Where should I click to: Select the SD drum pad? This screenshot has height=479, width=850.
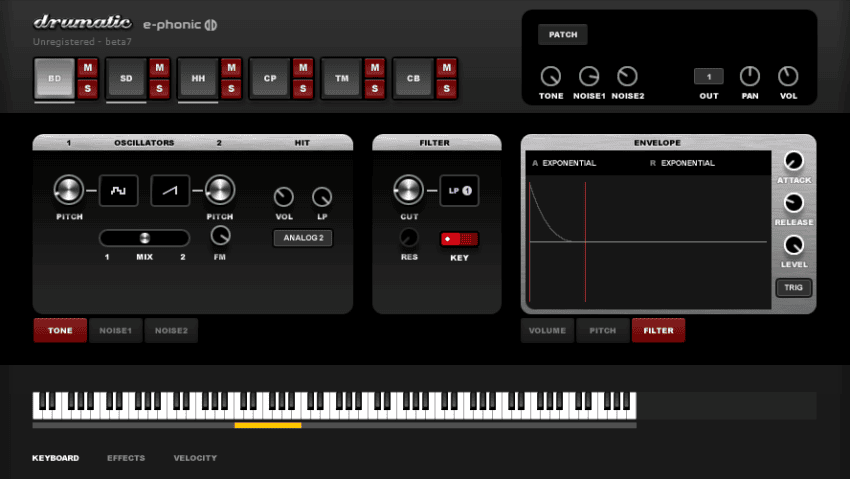coord(126,78)
